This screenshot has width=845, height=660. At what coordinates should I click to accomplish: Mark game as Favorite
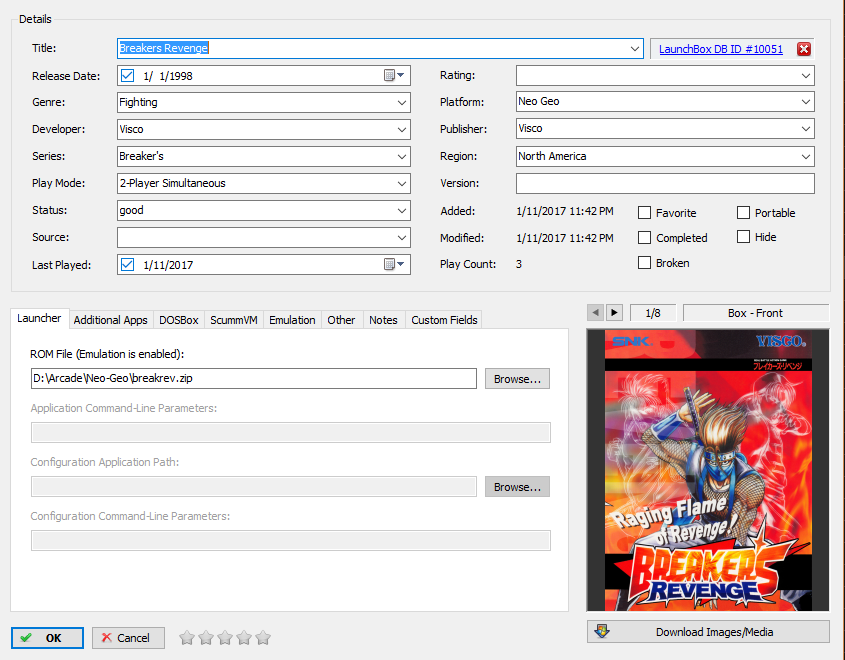[644, 212]
